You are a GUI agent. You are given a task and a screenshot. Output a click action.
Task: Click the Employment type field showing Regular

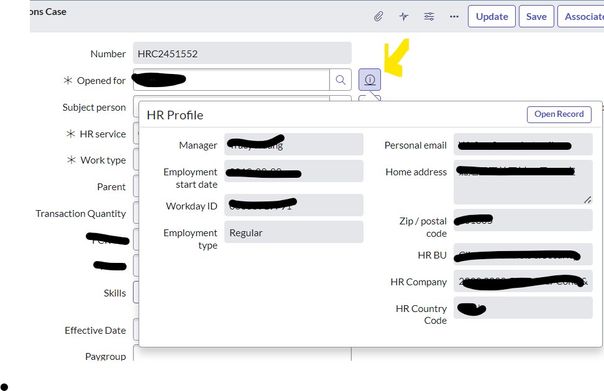click(294, 232)
